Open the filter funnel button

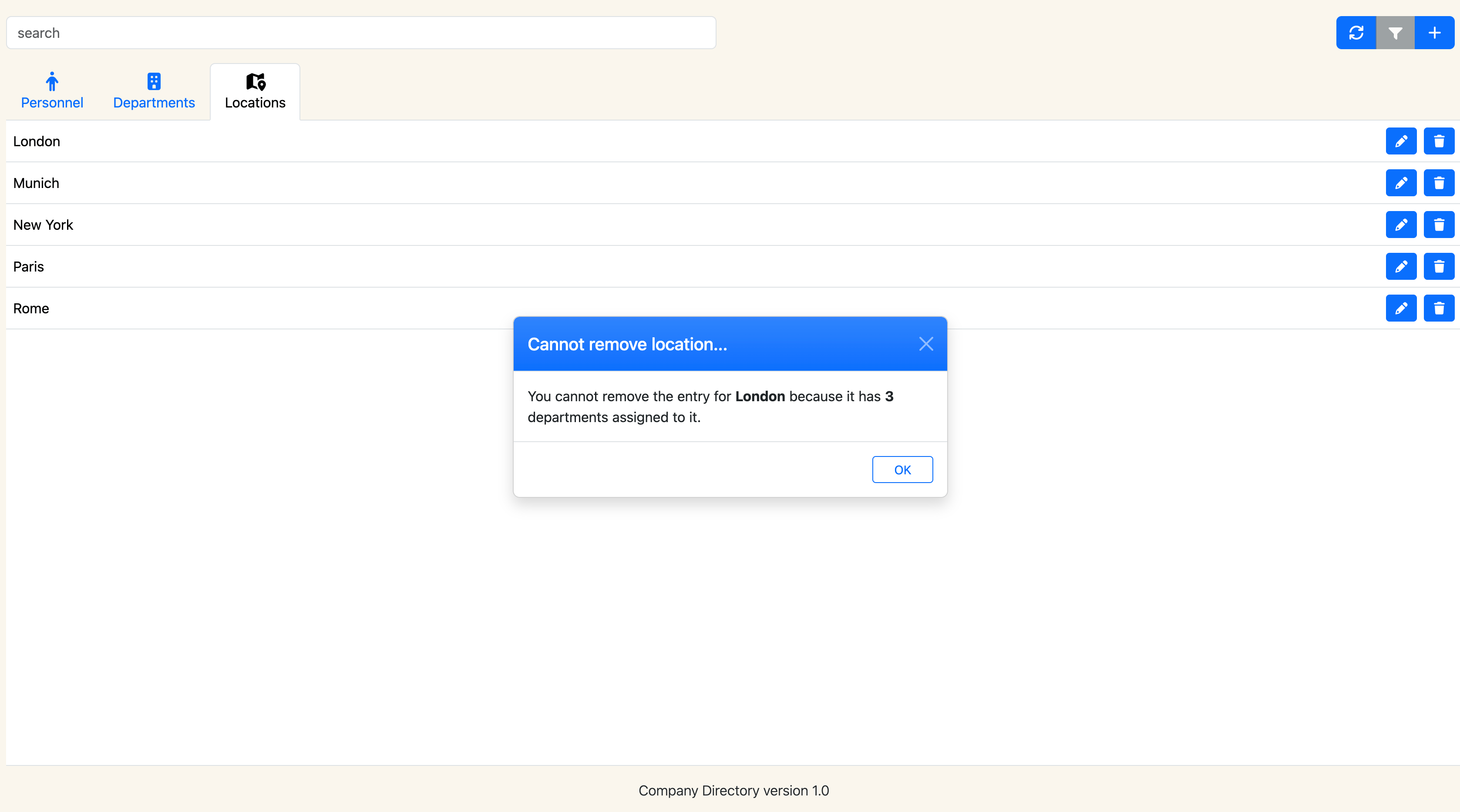pyautogui.click(x=1395, y=33)
